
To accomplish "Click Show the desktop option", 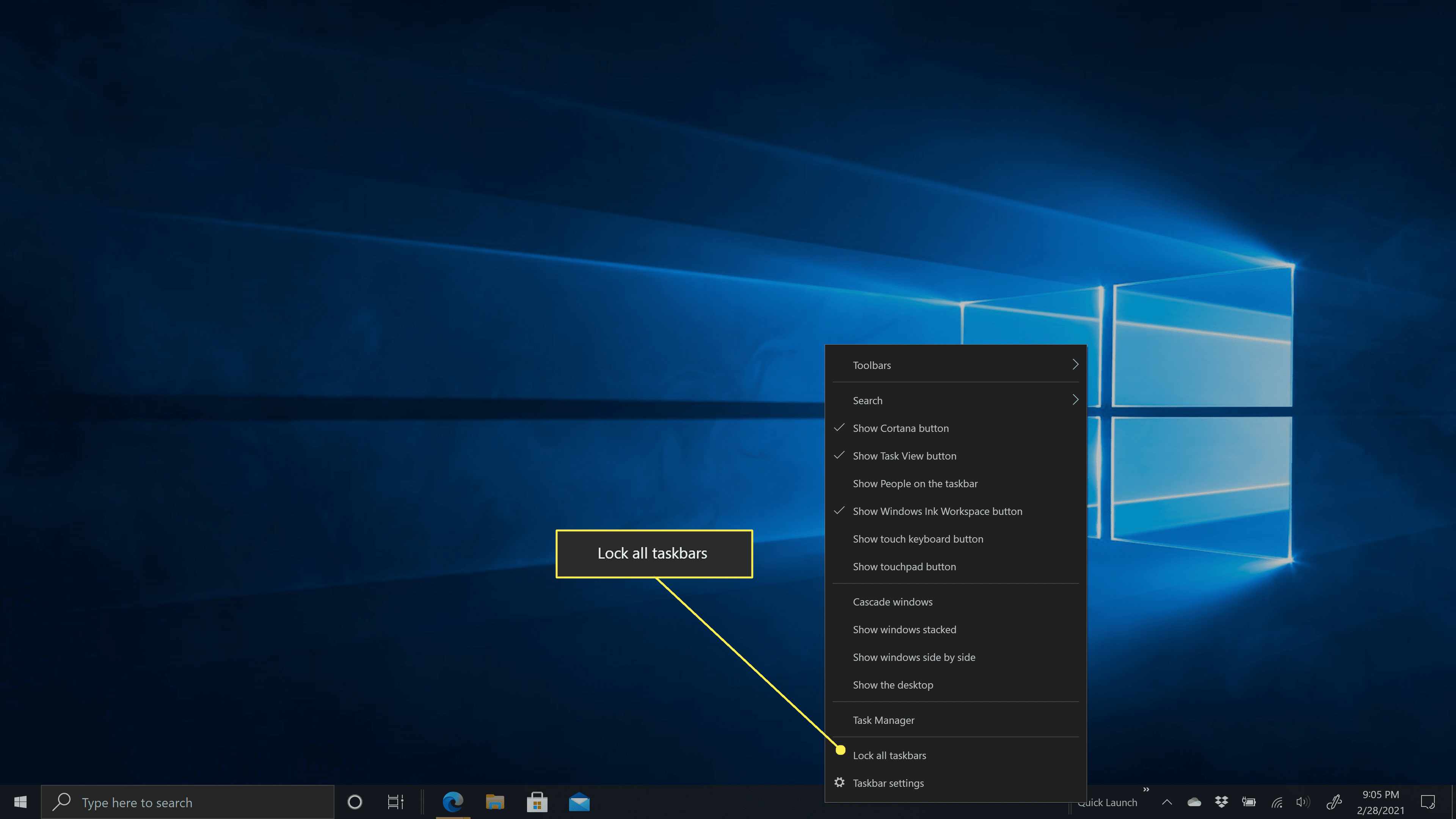I will coord(893,684).
